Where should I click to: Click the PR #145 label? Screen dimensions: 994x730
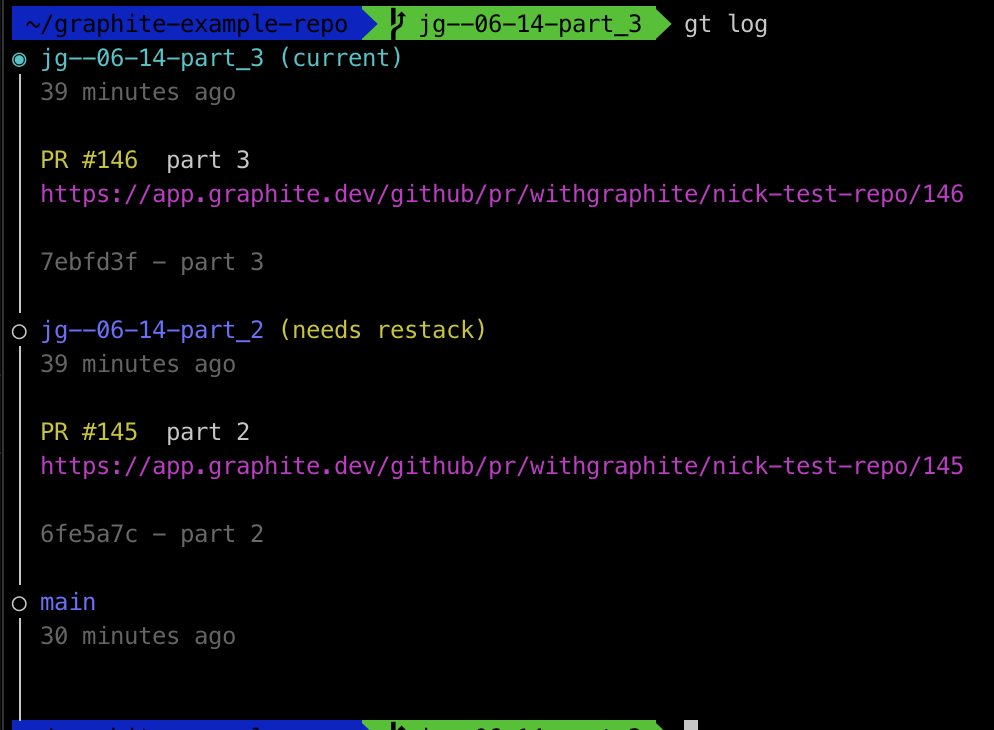89,432
